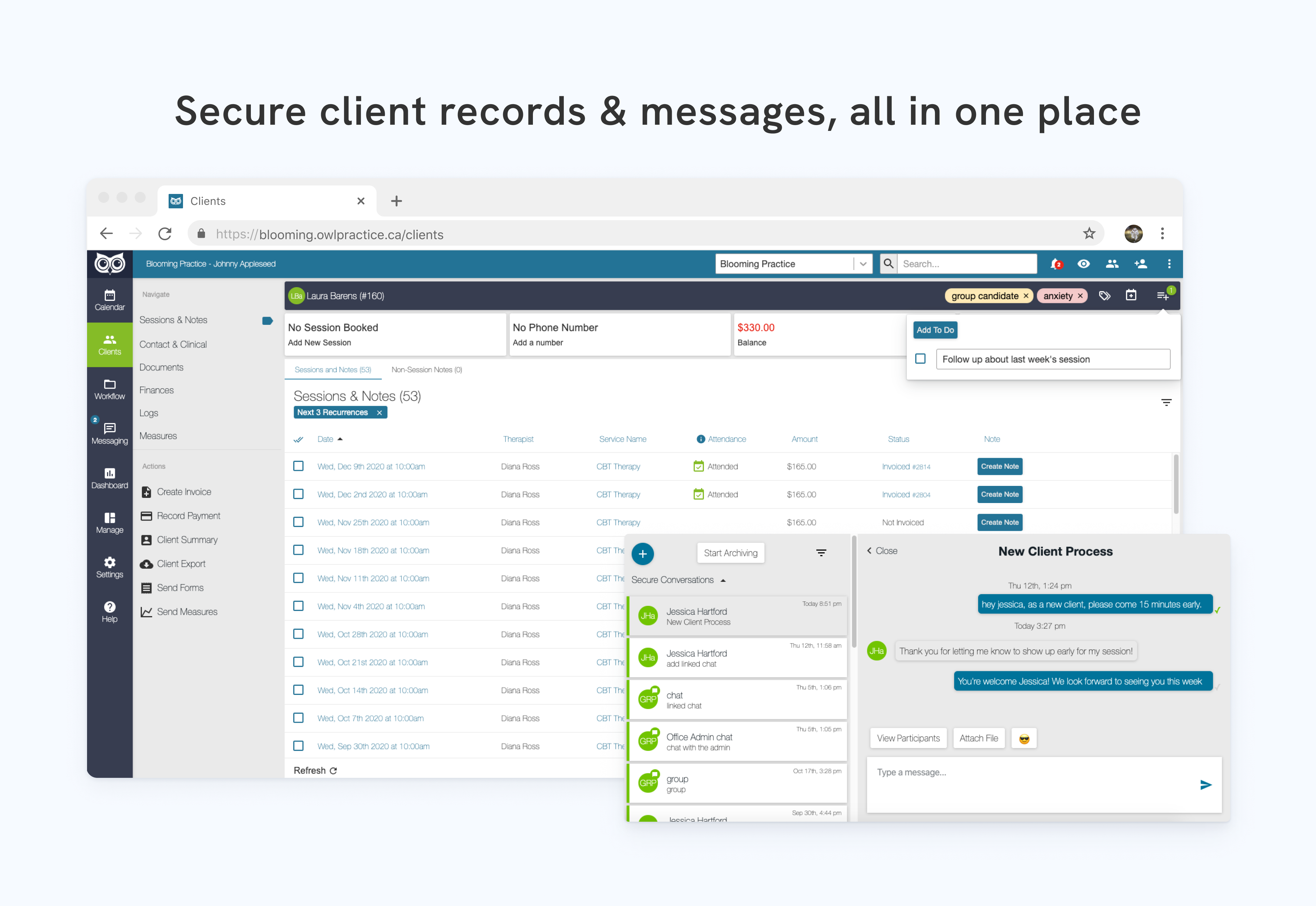Insert an emoji in the chat message
1316x906 pixels.
[x=1024, y=738]
